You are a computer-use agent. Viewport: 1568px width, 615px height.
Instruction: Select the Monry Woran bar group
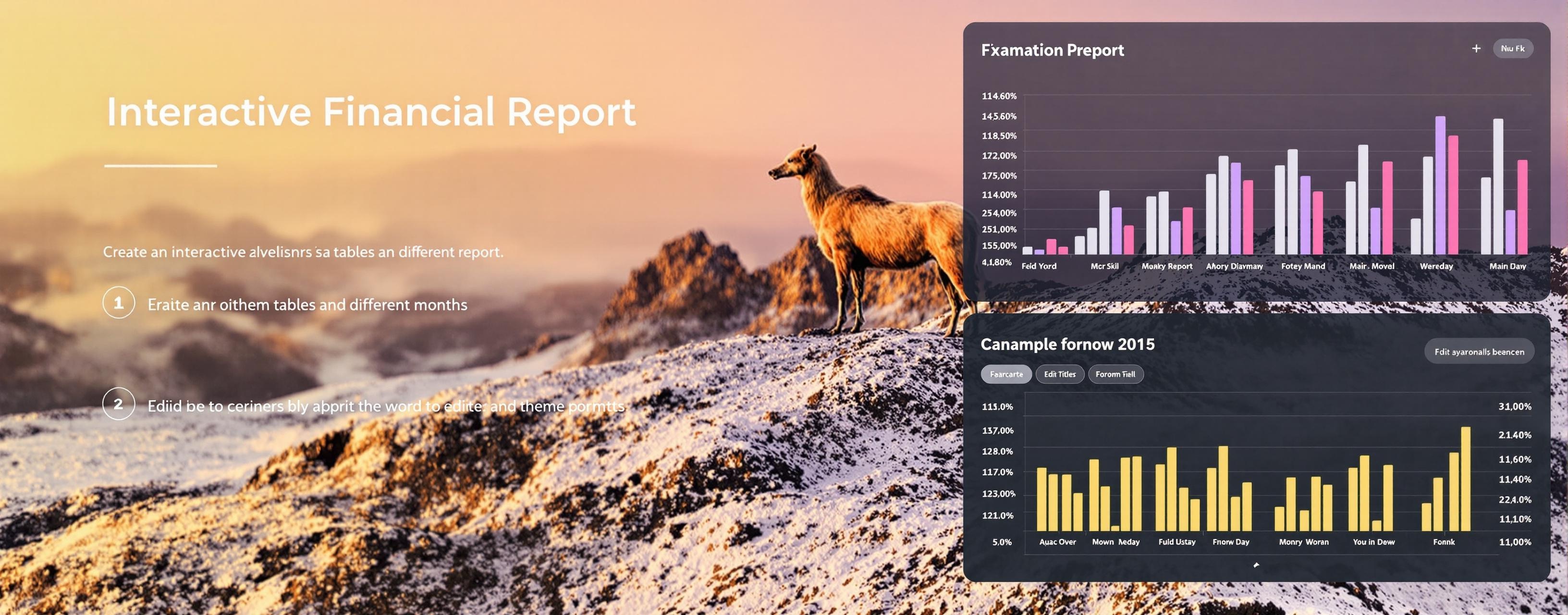click(1303, 504)
